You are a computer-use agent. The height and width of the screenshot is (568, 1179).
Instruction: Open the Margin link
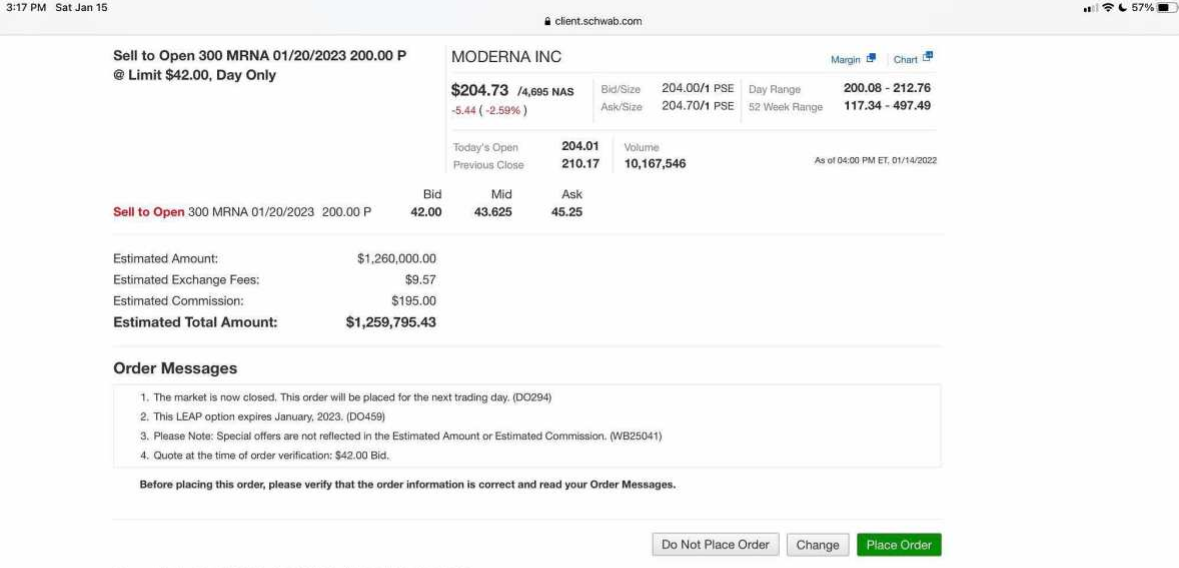(845, 59)
